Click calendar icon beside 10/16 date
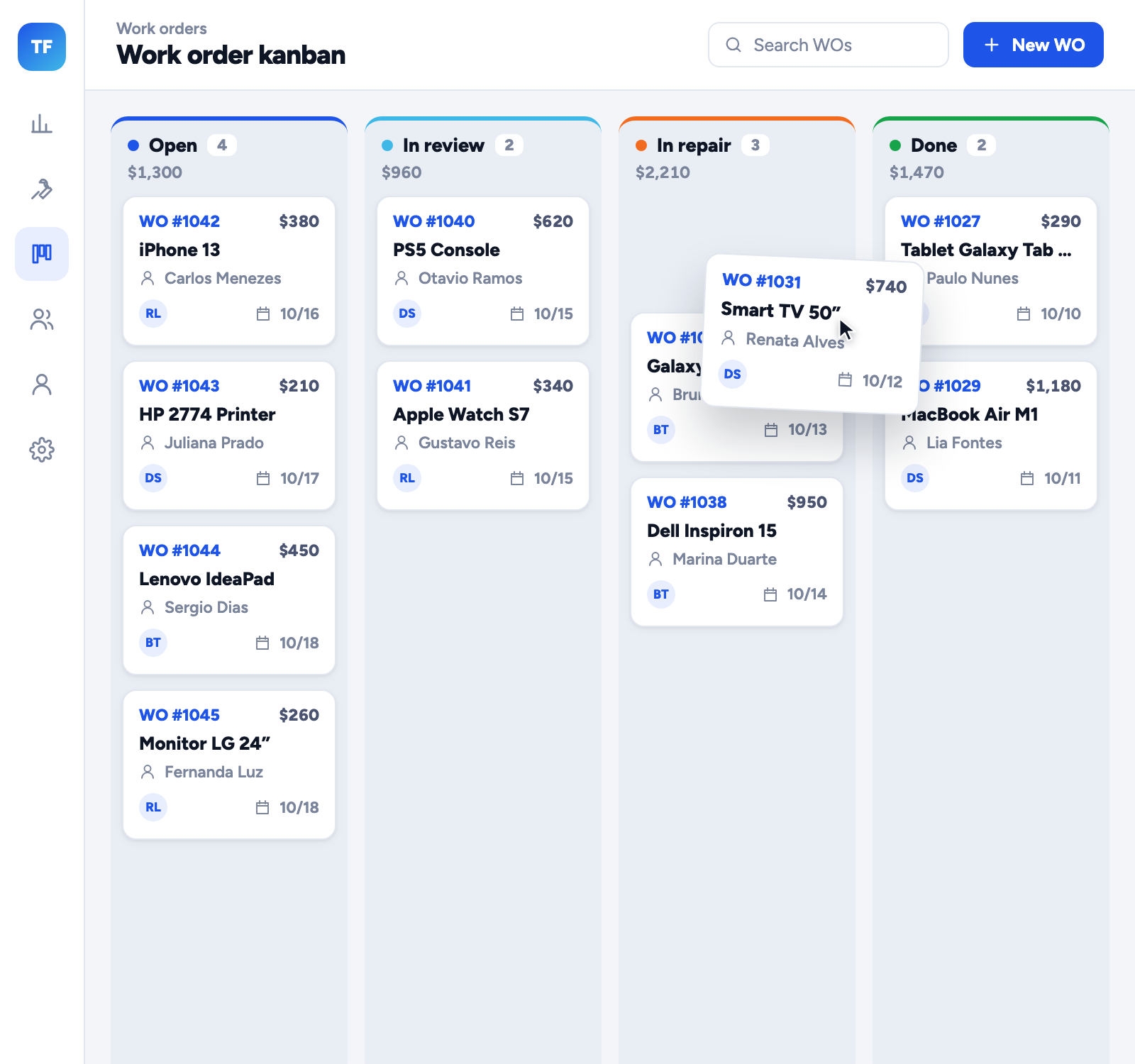 [x=263, y=314]
